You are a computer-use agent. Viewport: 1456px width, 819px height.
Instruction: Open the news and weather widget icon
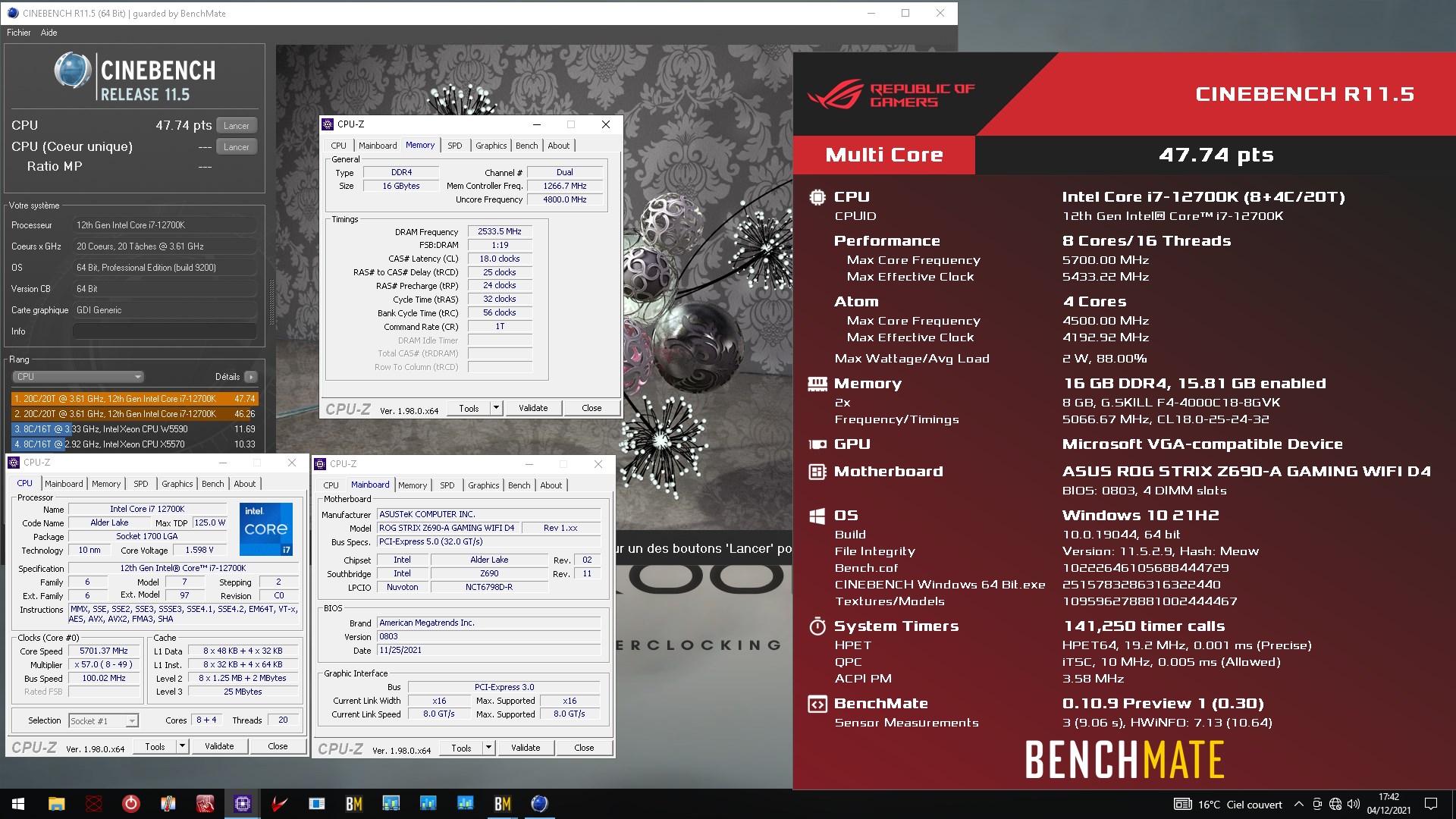1182,805
